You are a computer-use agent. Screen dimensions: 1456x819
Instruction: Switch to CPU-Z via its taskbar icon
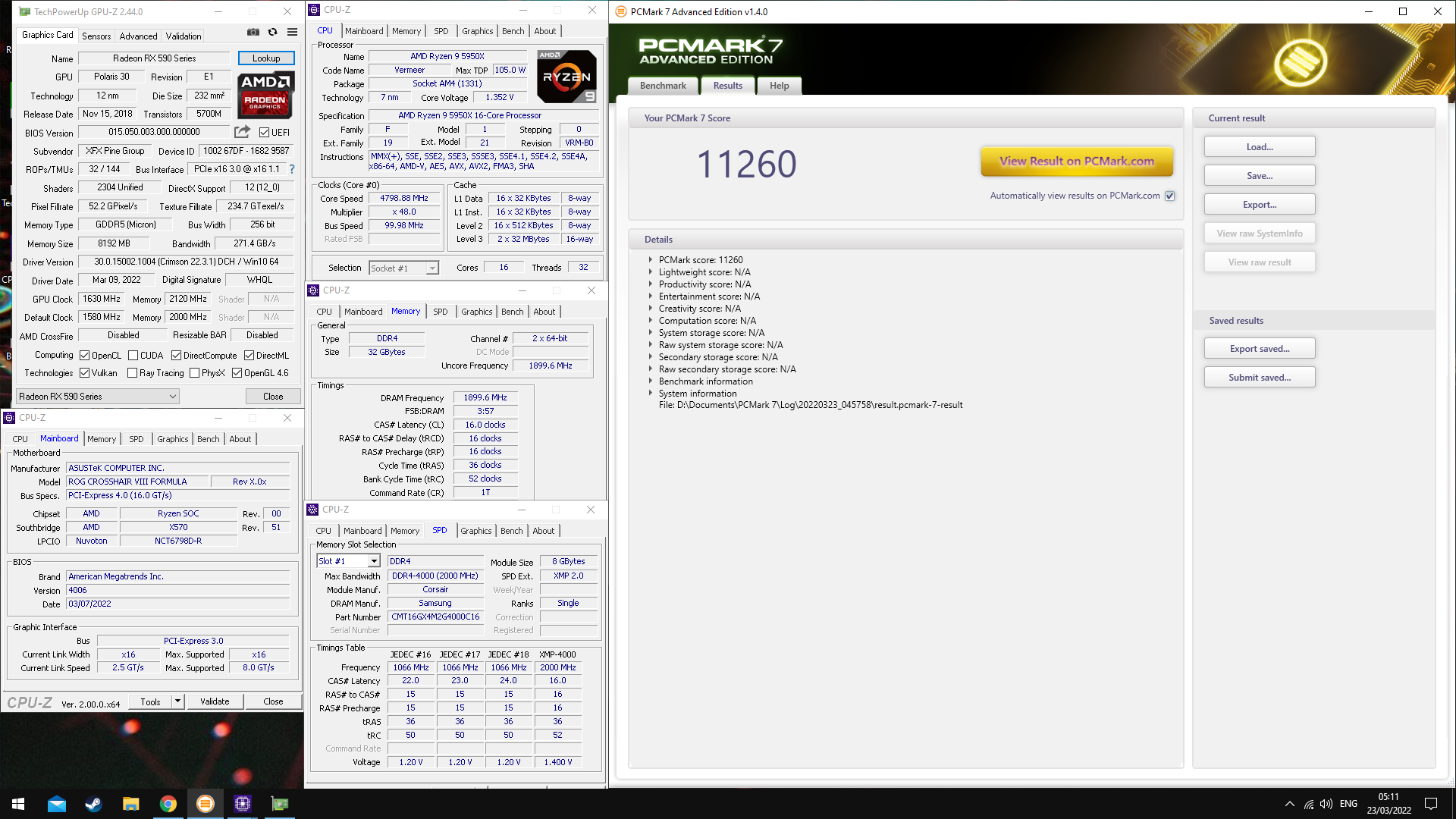coord(243,804)
